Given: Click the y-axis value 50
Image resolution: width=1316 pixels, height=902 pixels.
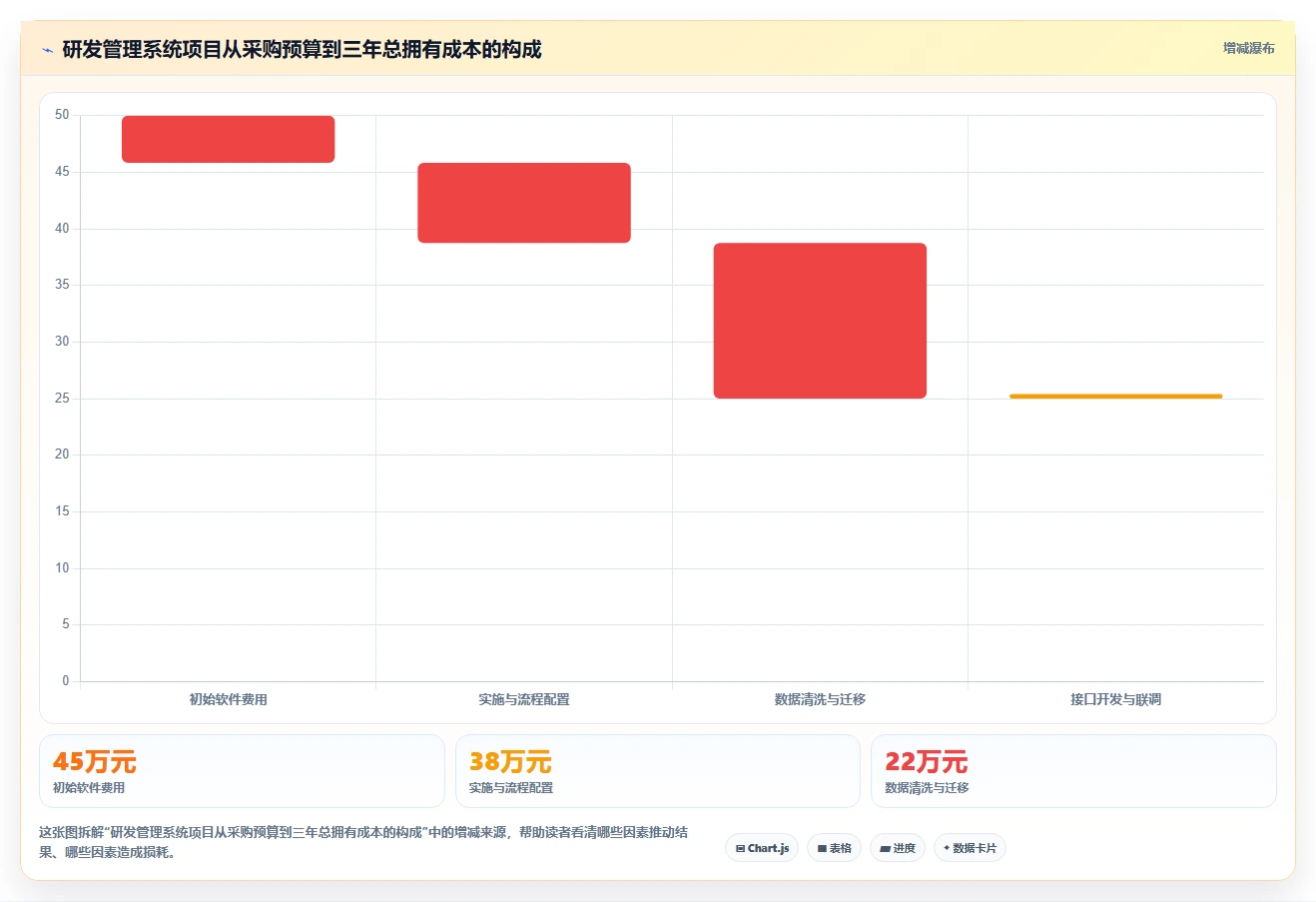Looking at the screenshot, I should tap(62, 115).
